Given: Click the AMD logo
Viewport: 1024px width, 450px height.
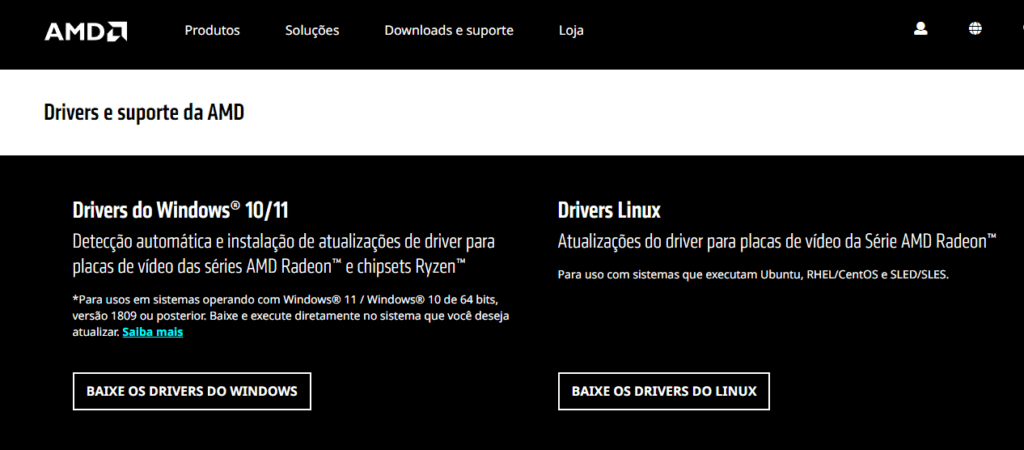Looking at the screenshot, I should tap(86, 31).
